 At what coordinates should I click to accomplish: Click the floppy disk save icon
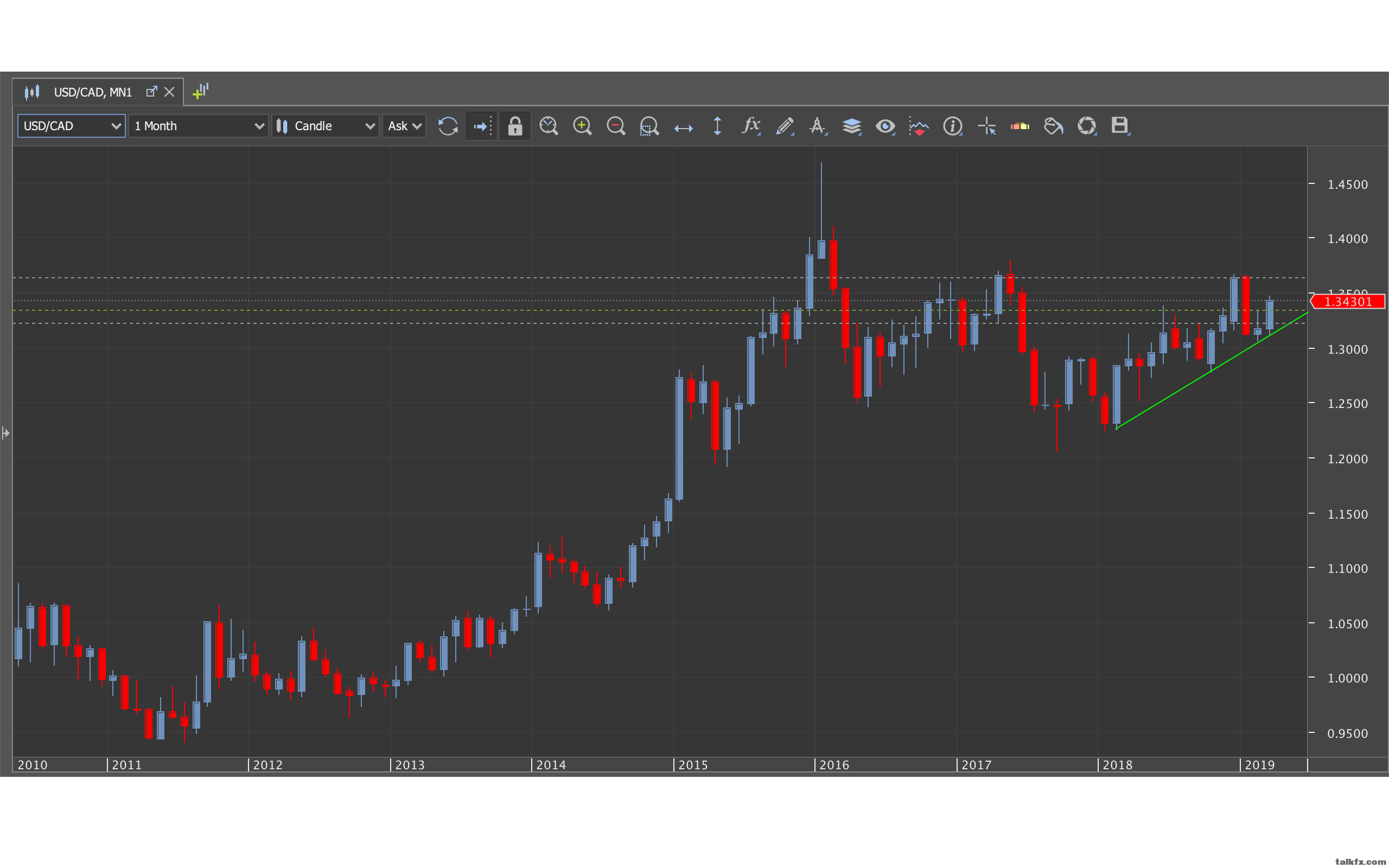coord(1120,126)
